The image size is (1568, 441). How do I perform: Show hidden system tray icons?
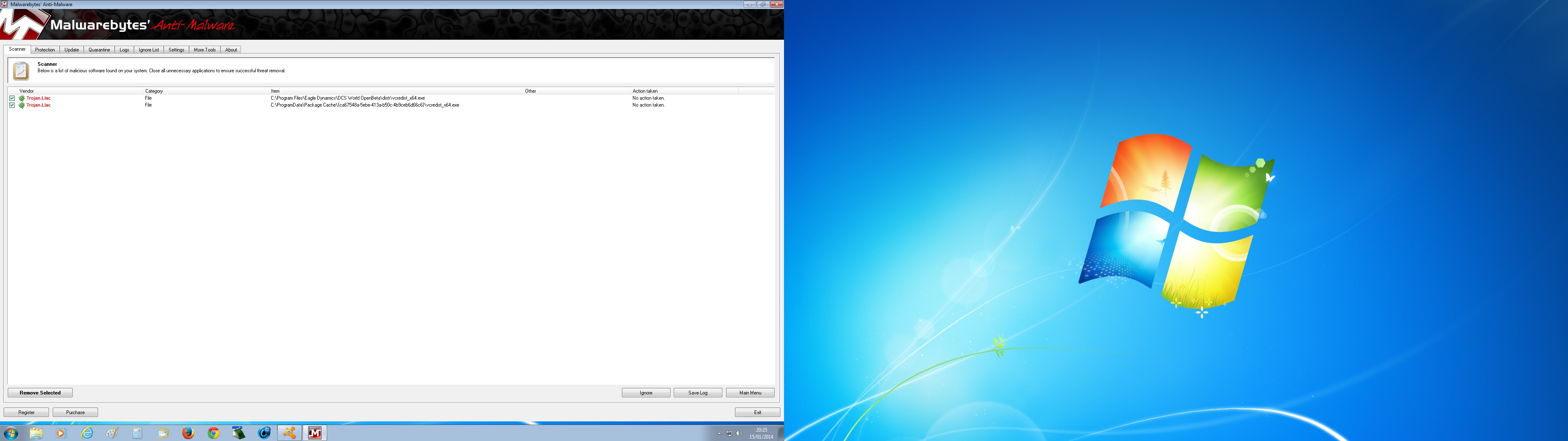pos(719,434)
